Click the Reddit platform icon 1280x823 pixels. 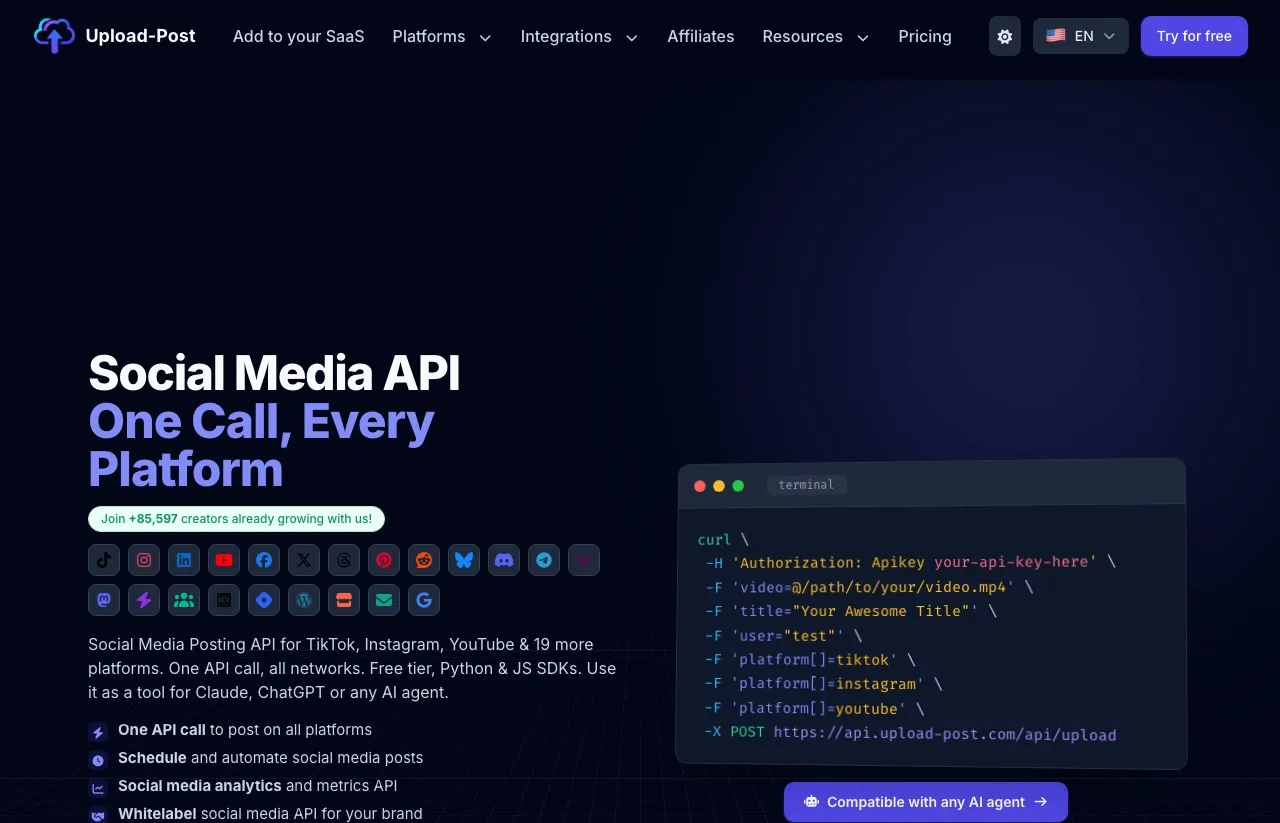[x=424, y=560]
